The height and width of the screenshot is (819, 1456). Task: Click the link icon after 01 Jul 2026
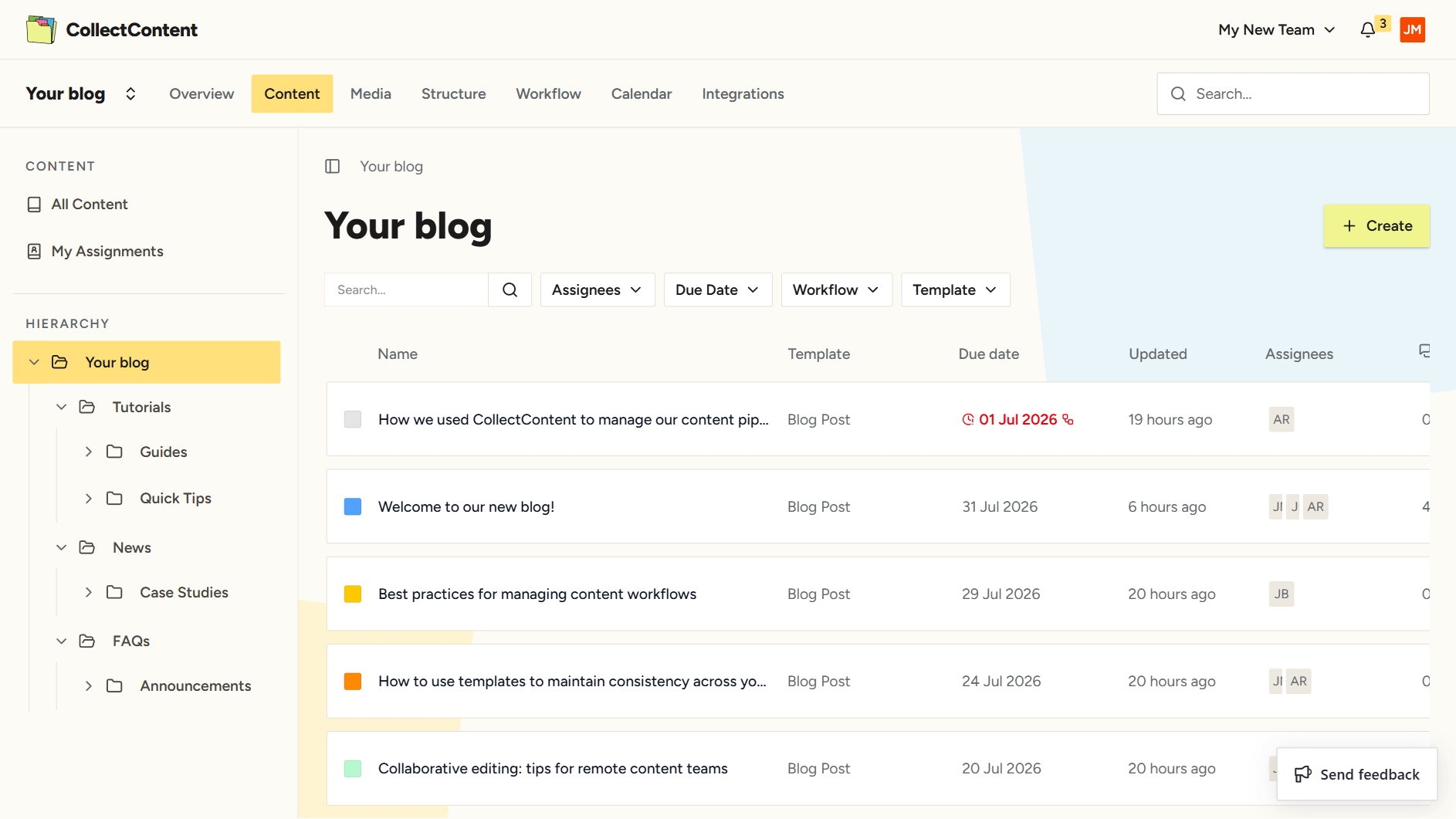(1068, 419)
